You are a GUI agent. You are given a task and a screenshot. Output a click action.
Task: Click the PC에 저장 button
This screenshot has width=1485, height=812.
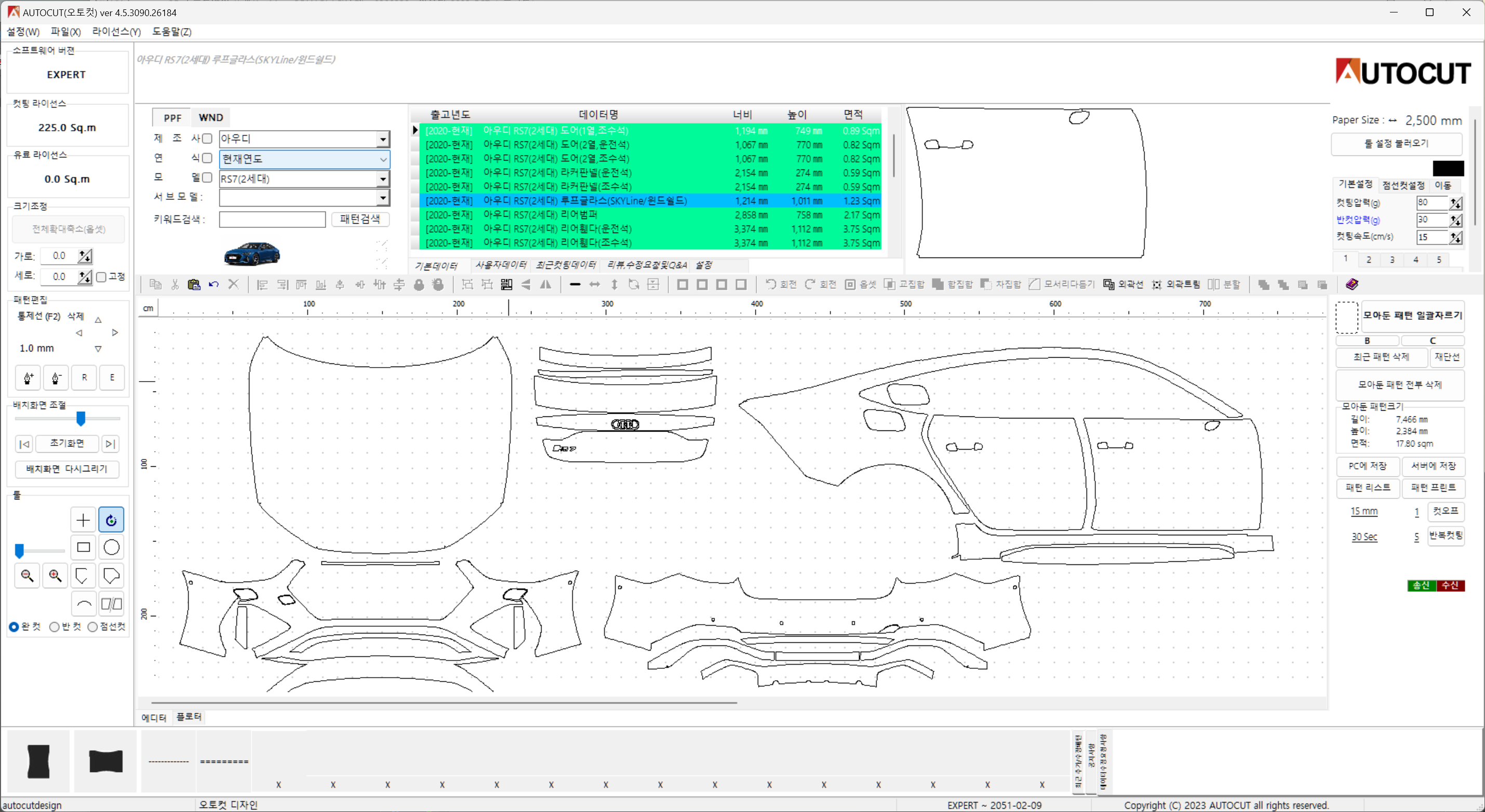coord(1368,466)
